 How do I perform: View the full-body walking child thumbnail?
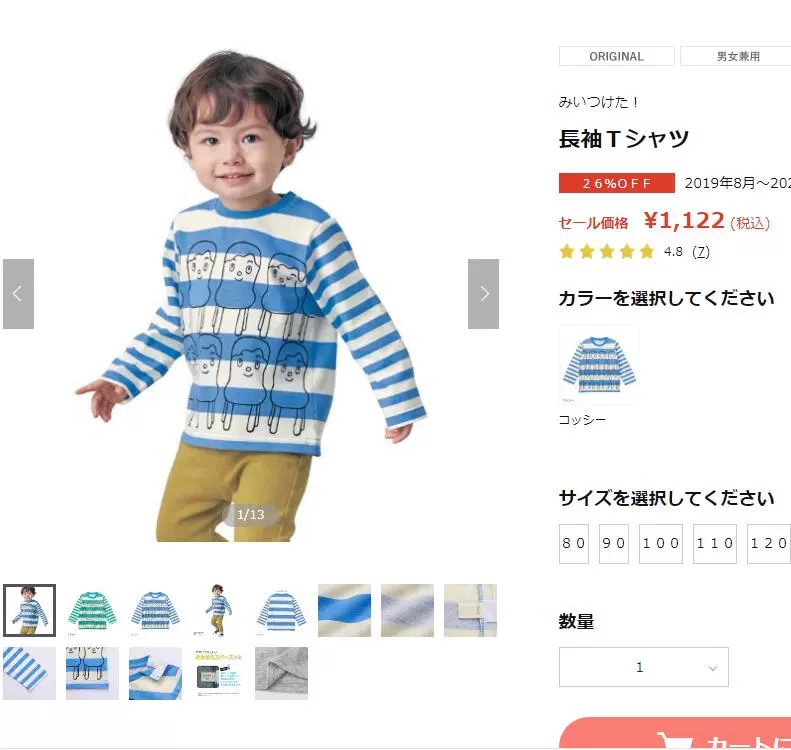point(218,610)
